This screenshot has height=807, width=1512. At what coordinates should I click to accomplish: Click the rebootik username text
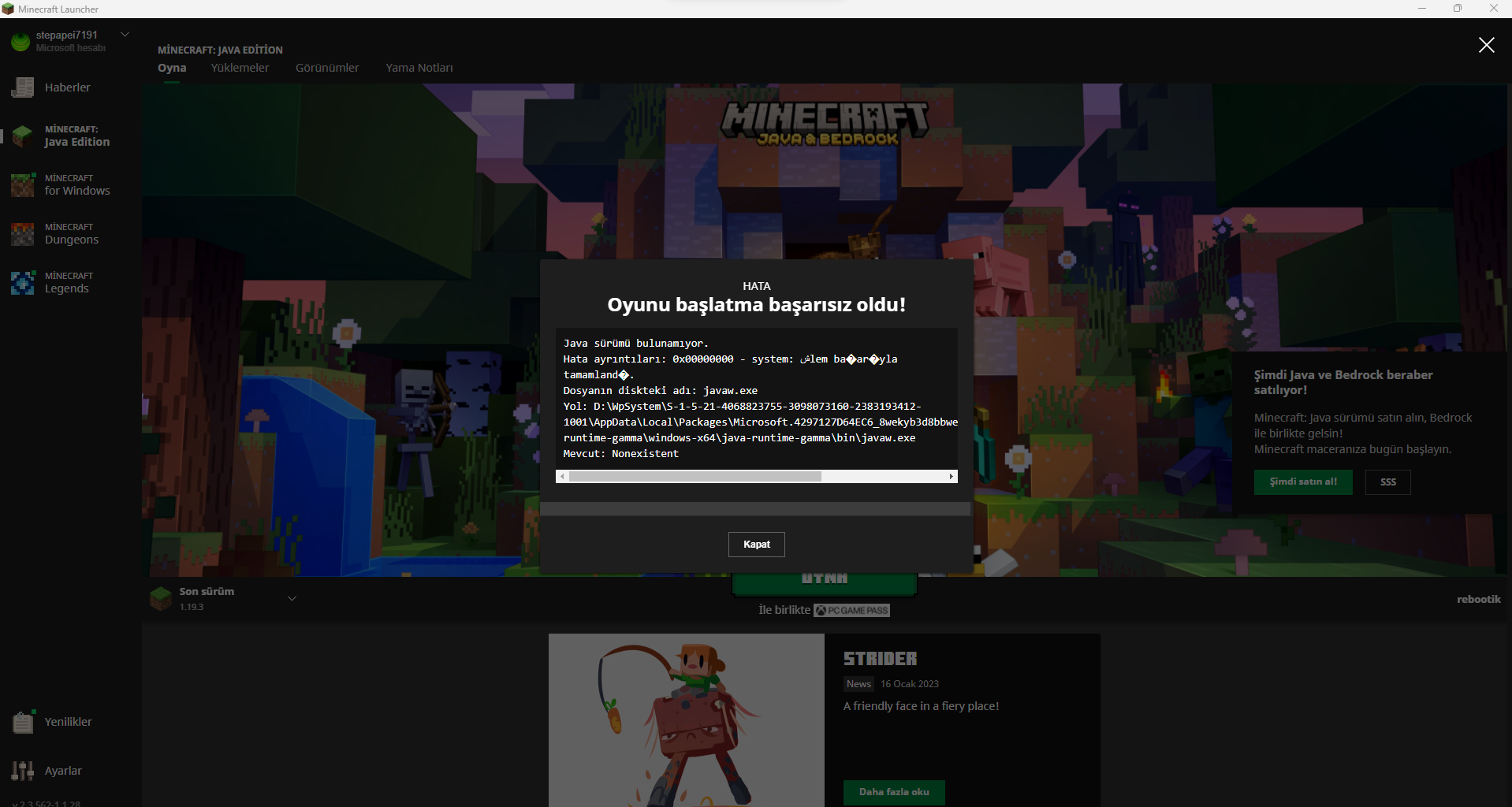[1479, 599]
